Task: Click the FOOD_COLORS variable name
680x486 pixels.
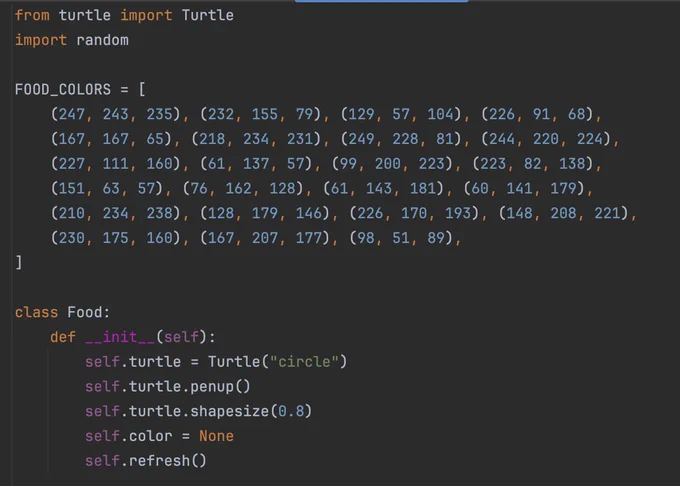Action: 63,90
